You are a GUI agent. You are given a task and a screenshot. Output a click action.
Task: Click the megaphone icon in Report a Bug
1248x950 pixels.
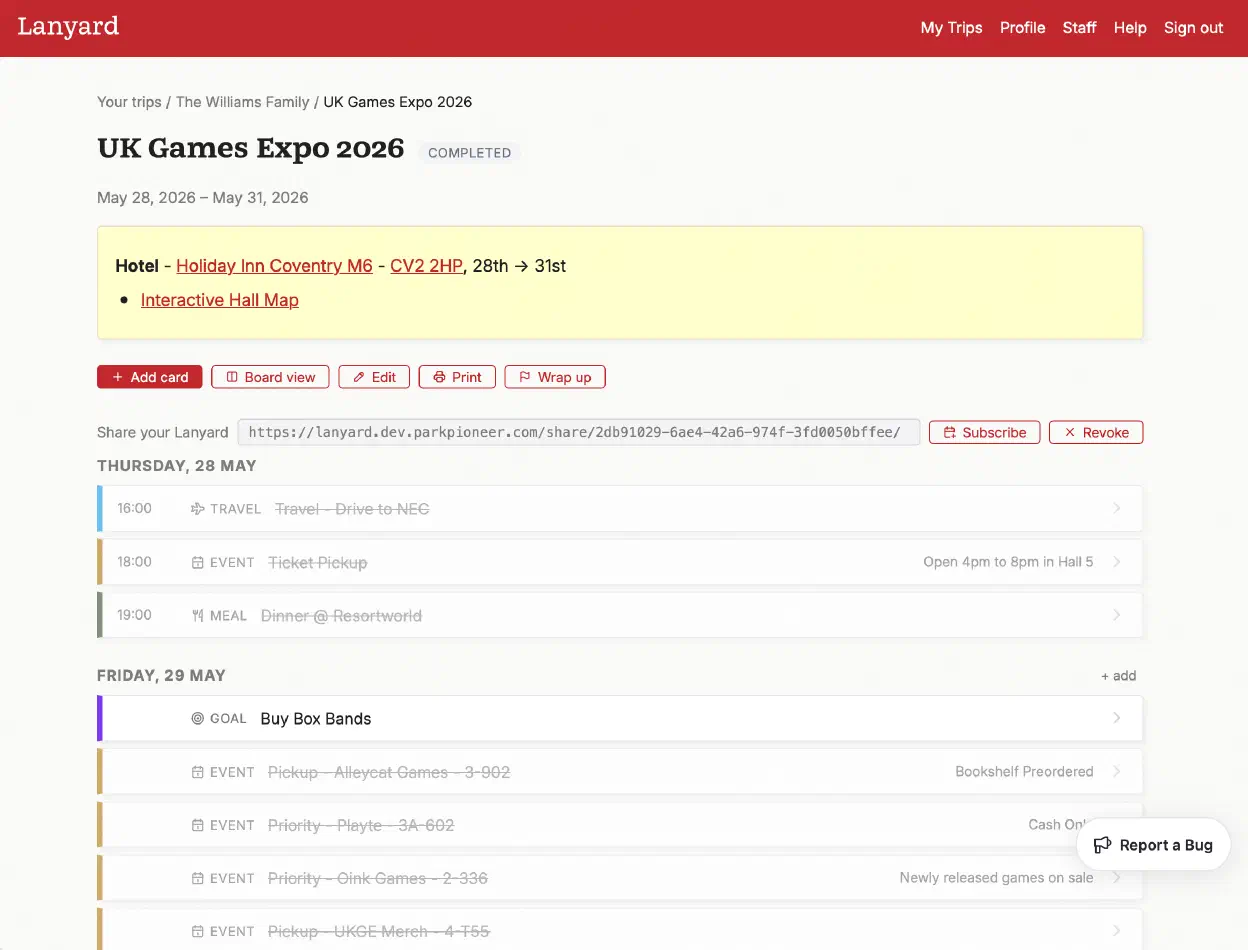(1103, 845)
